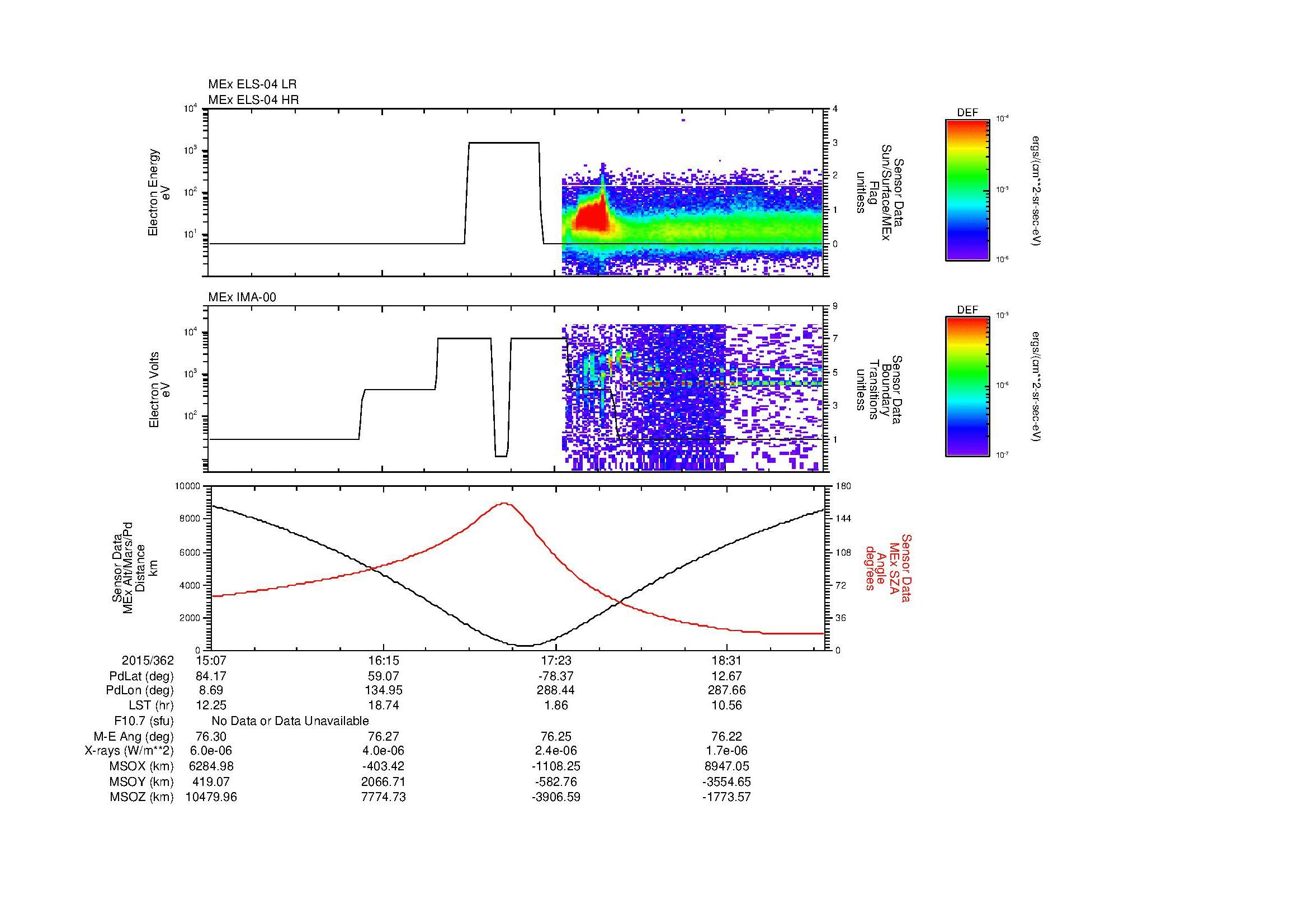The height and width of the screenshot is (924, 1308).
Task: Click the peak of the red SZA curve
Action: click(x=504, y=503)
